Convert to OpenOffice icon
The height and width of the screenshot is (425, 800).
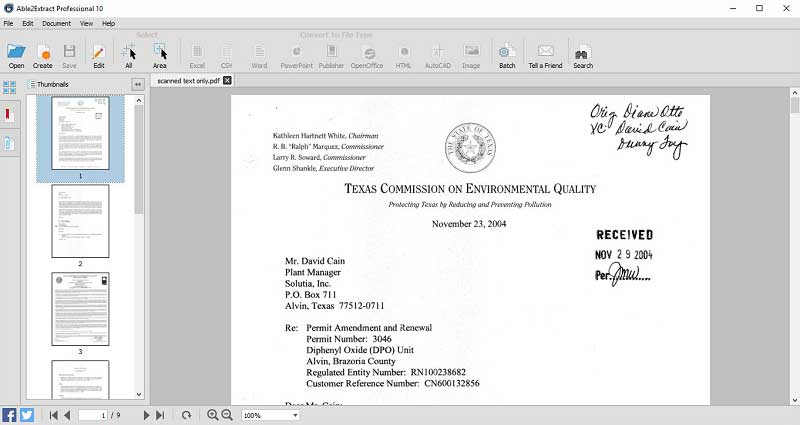point(367,55)
